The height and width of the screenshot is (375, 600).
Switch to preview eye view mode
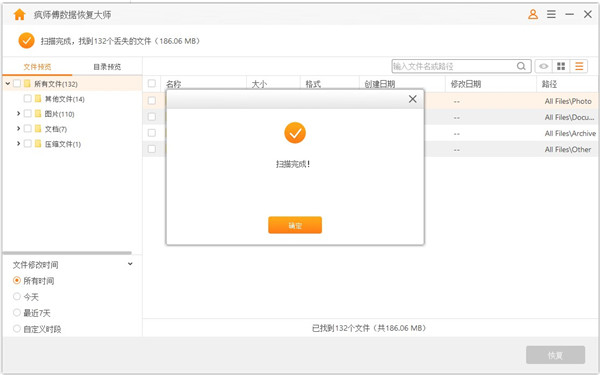point(543,66)
